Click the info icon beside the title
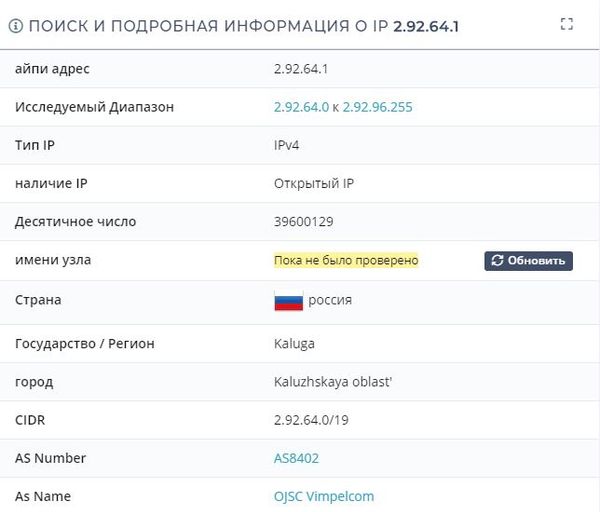The width and height of the screenshot is (600, 512). pos(16,26)
